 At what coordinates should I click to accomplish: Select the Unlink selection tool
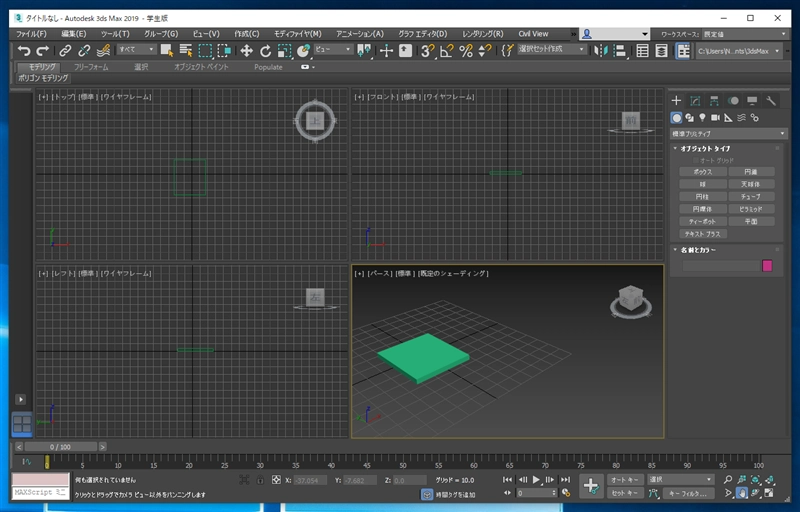coord(84,50)
